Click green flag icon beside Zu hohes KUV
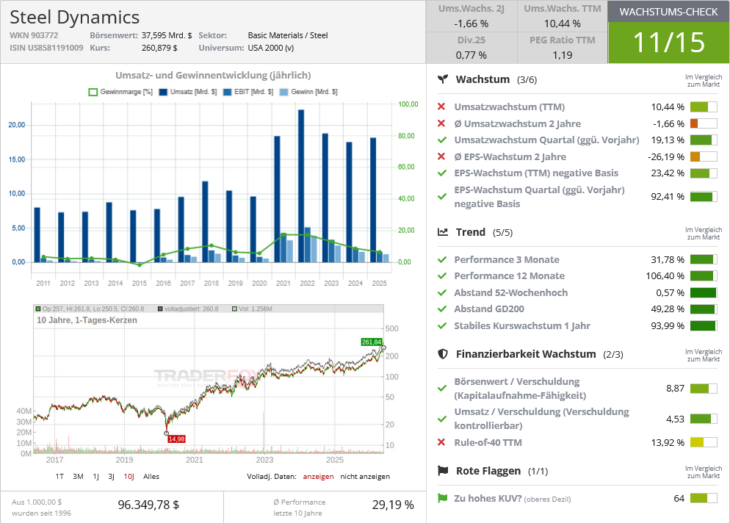The width and height of the screenshot is (730, 523). (442, 498)
